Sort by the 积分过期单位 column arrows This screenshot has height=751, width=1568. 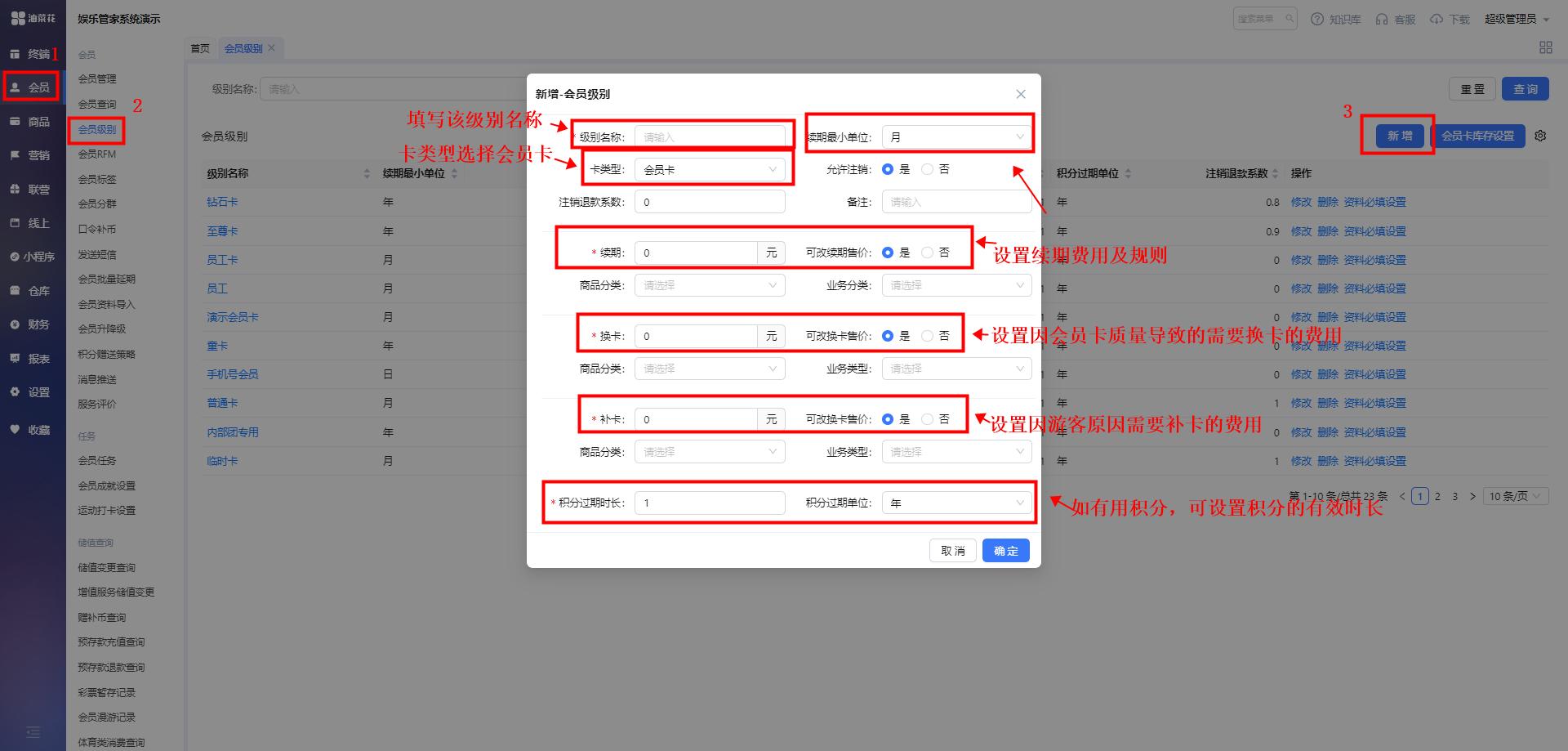tap(1129, 173)
